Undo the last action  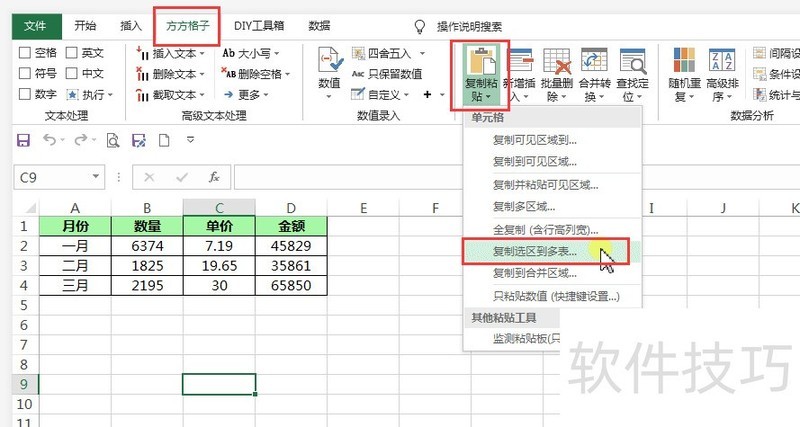pyautogui.click(x=49, y=139)
